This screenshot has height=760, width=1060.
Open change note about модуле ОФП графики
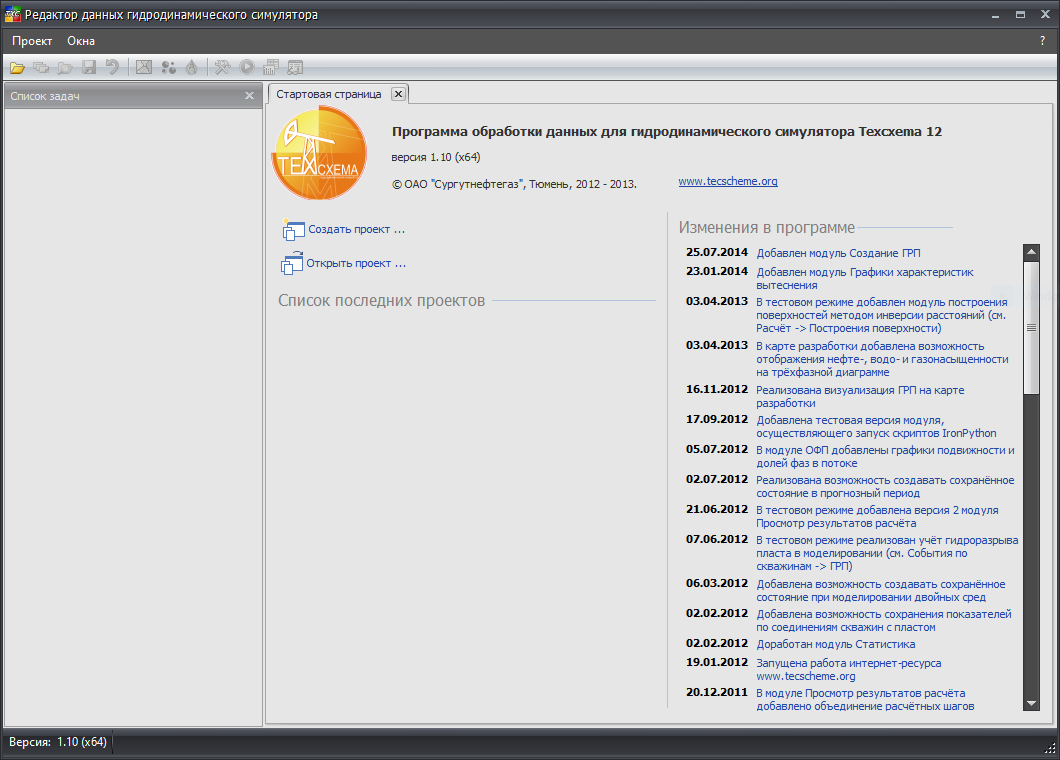pos(885,456)
